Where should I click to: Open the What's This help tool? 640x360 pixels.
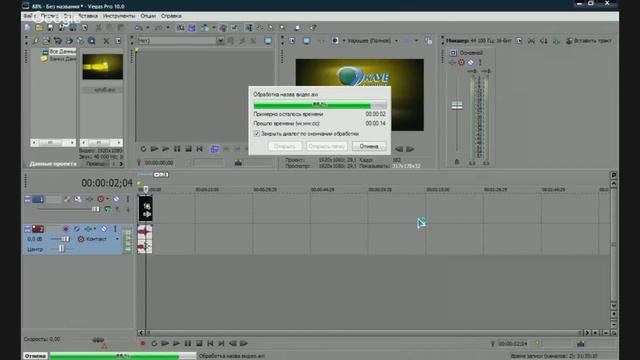coord(313,28)
